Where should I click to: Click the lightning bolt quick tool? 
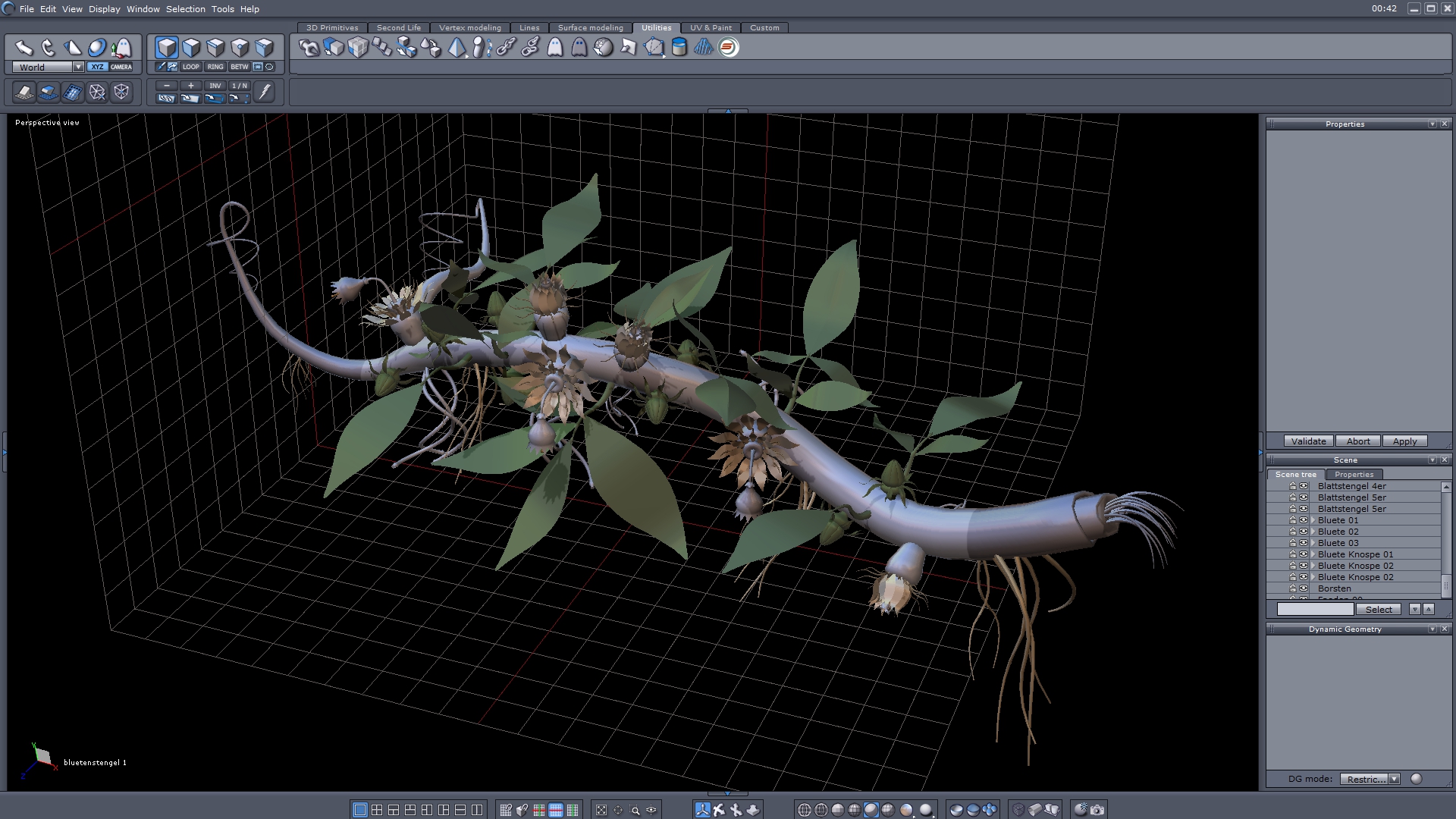(264, 93)
